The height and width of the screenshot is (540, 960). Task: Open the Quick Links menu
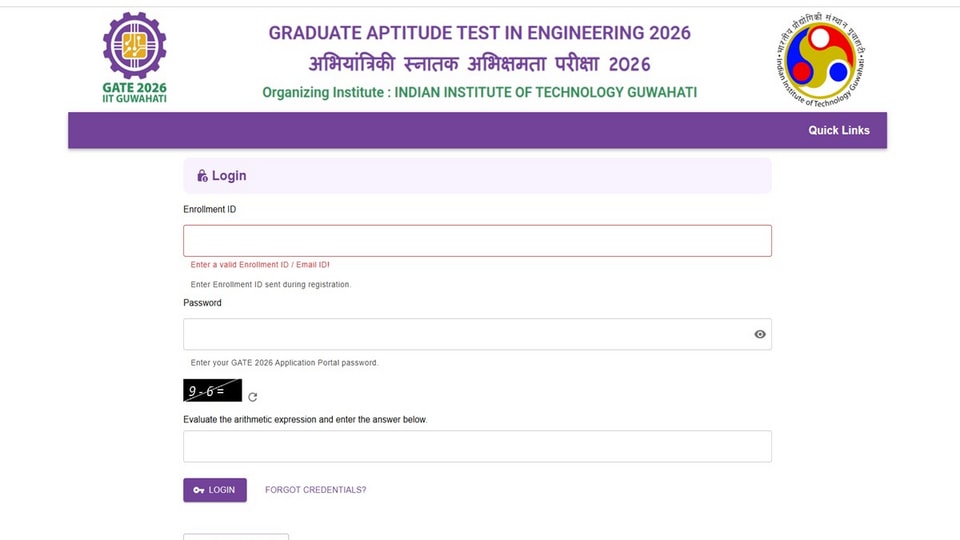click(x=839, y=130)
